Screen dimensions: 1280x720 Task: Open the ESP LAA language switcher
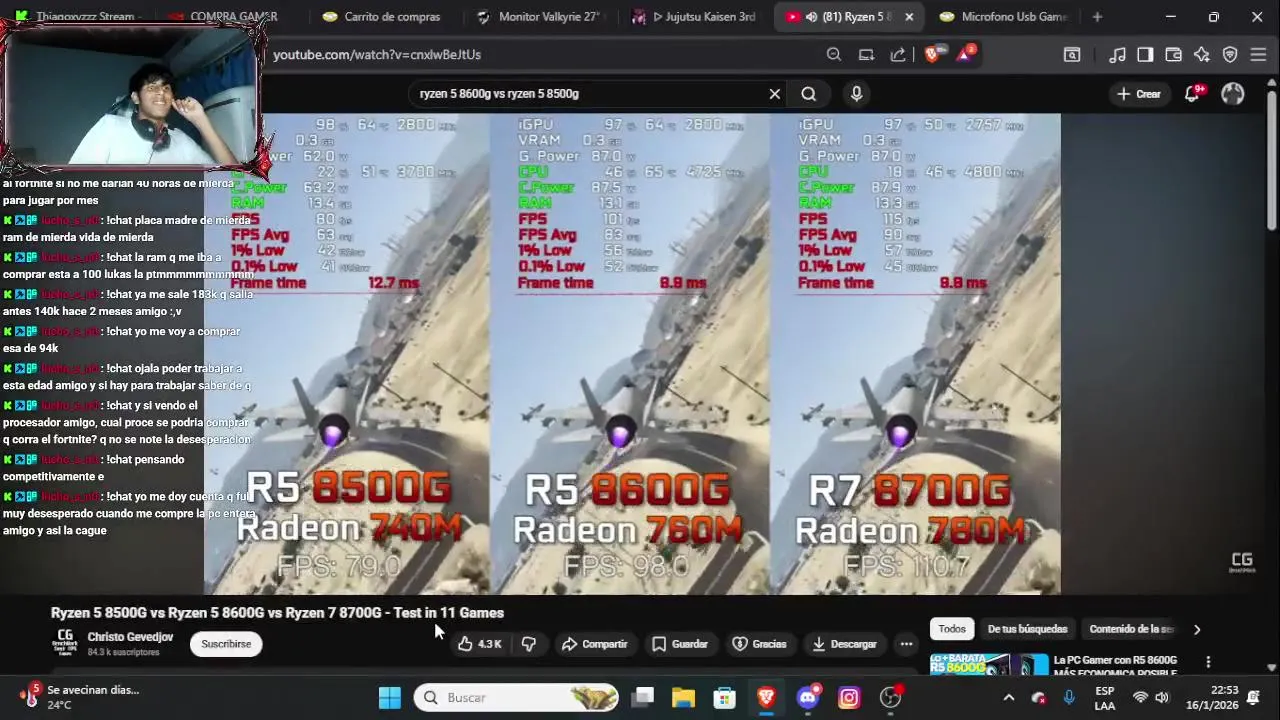1104,698
